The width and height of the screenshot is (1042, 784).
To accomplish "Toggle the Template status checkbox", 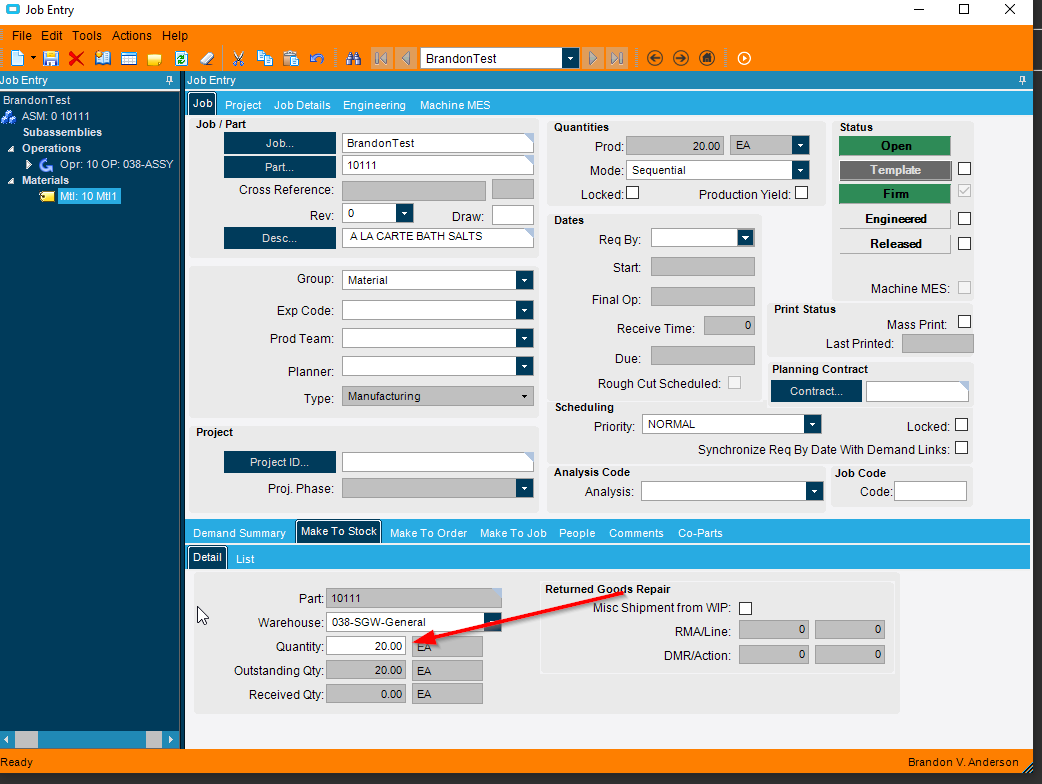I will (964, 169).
